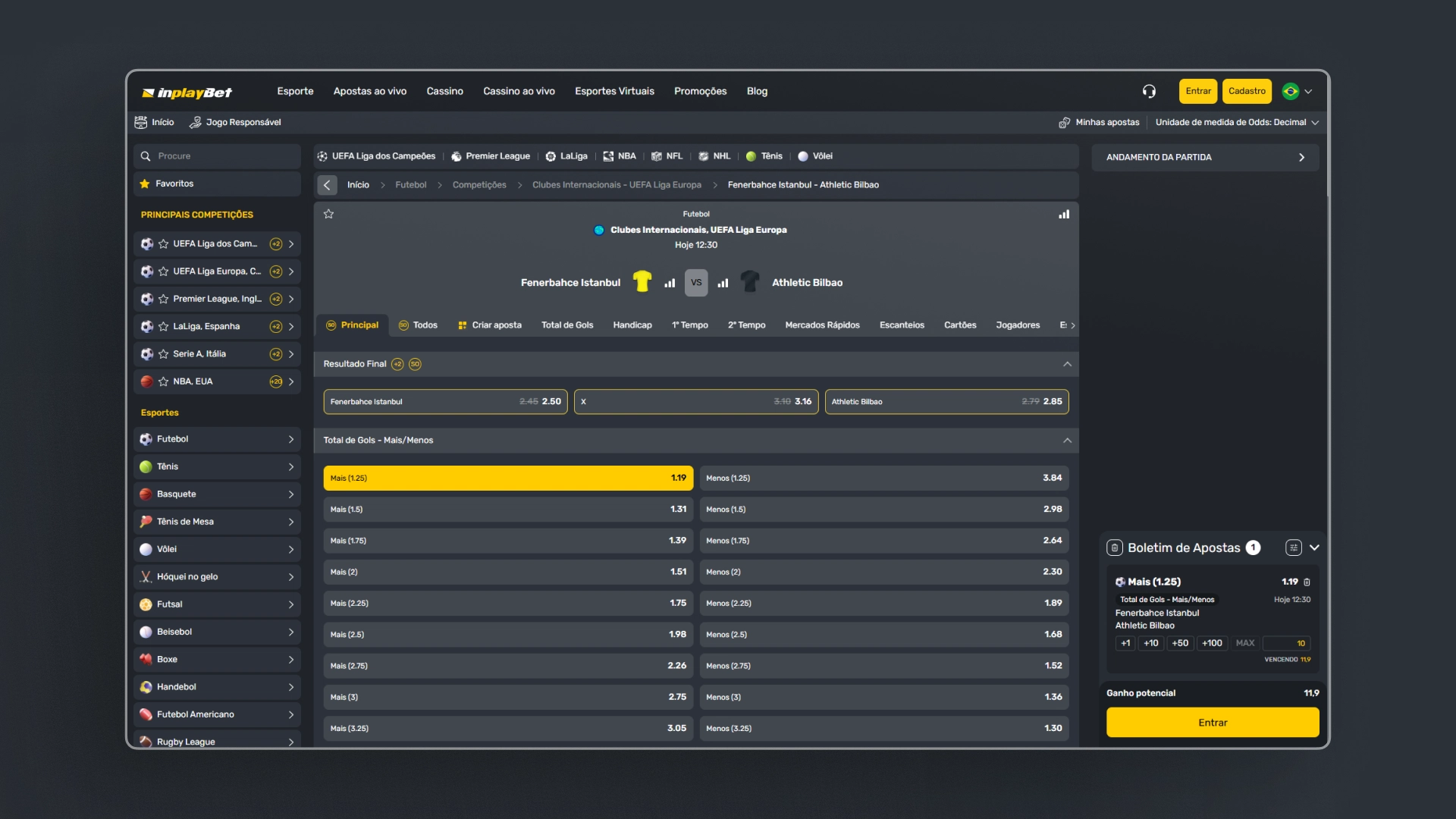Open Cassino menu item
The image size is (1456, 819).
444,91
